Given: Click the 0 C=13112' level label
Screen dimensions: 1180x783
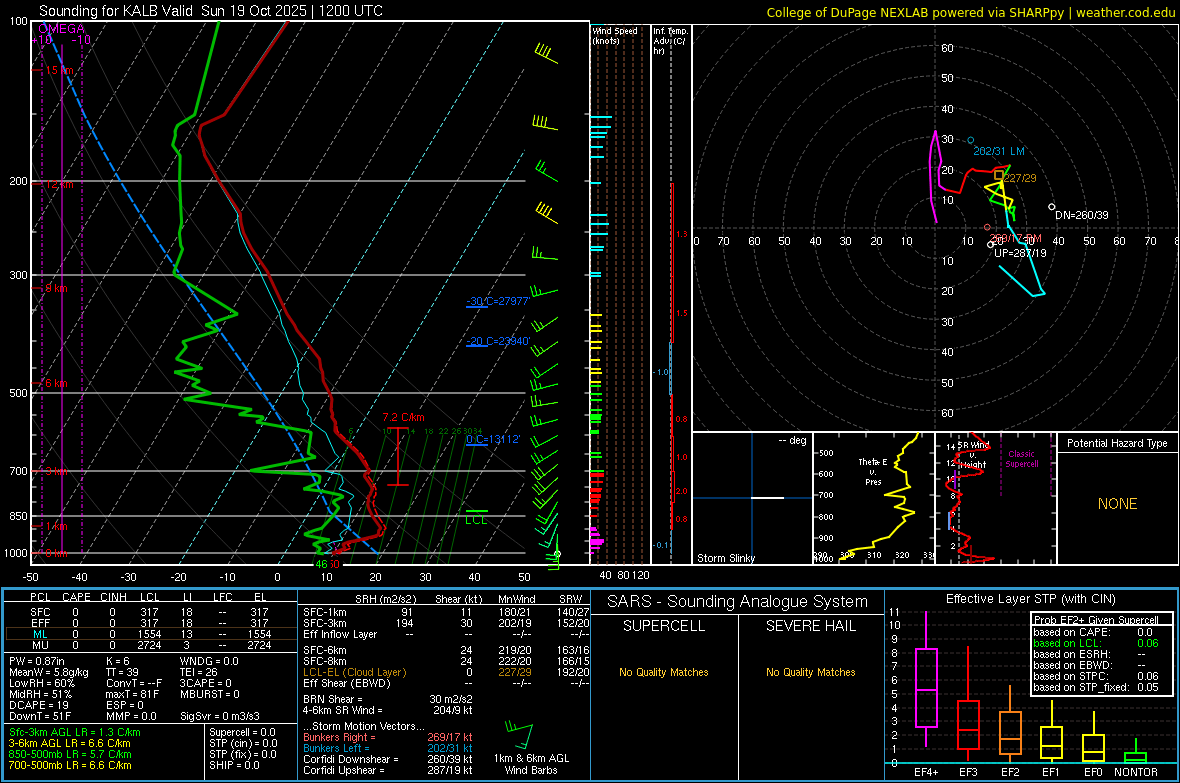Looking at the screenshot, I should coord(493,440).
